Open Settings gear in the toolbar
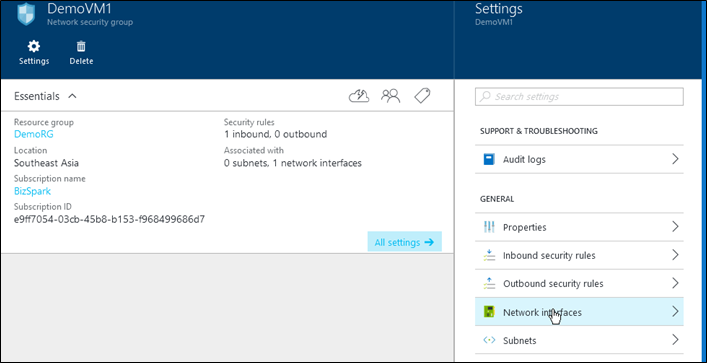The width and height of the screenshot is (707, 363). pos(34,52)
